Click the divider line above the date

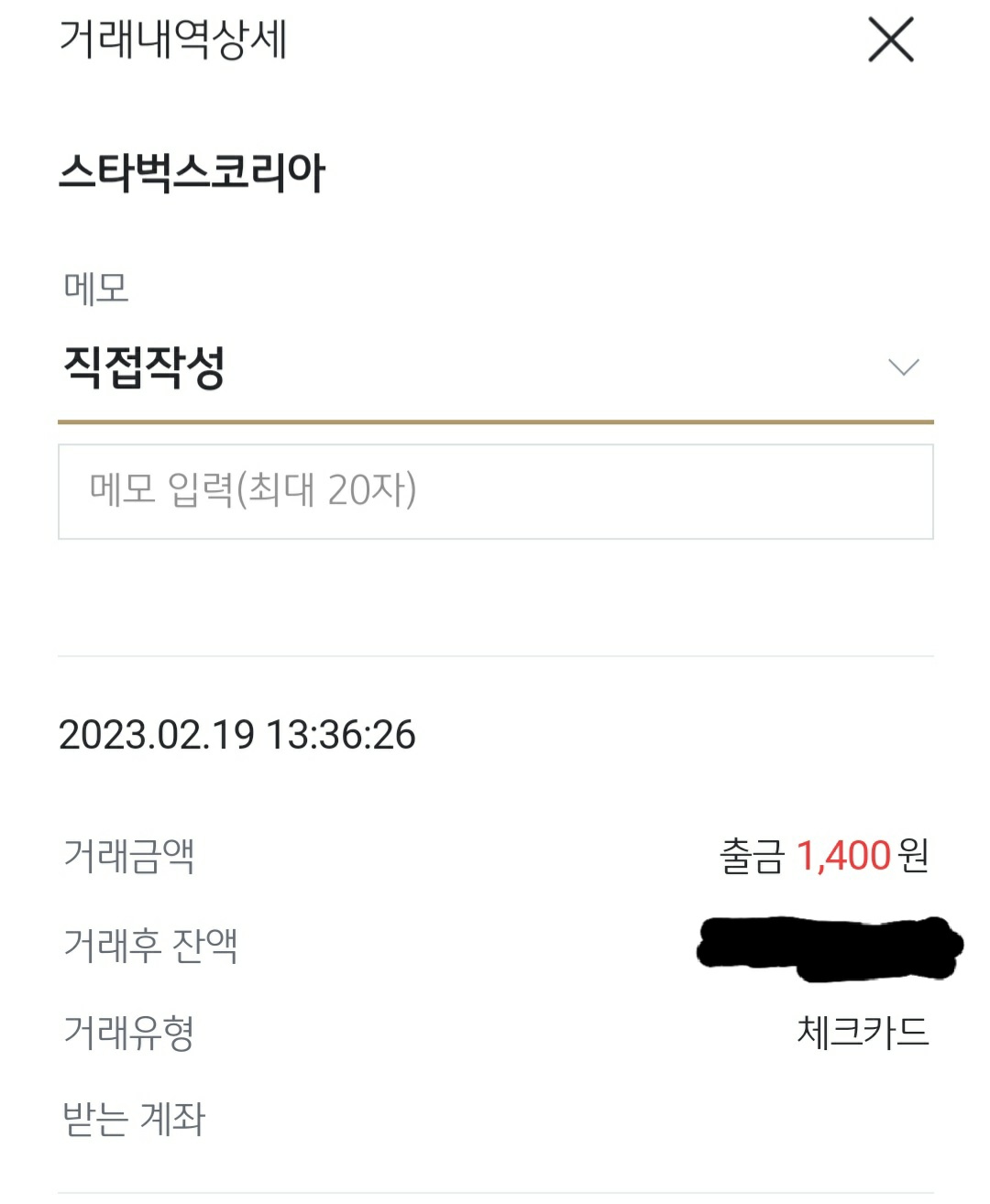(495, 656)
